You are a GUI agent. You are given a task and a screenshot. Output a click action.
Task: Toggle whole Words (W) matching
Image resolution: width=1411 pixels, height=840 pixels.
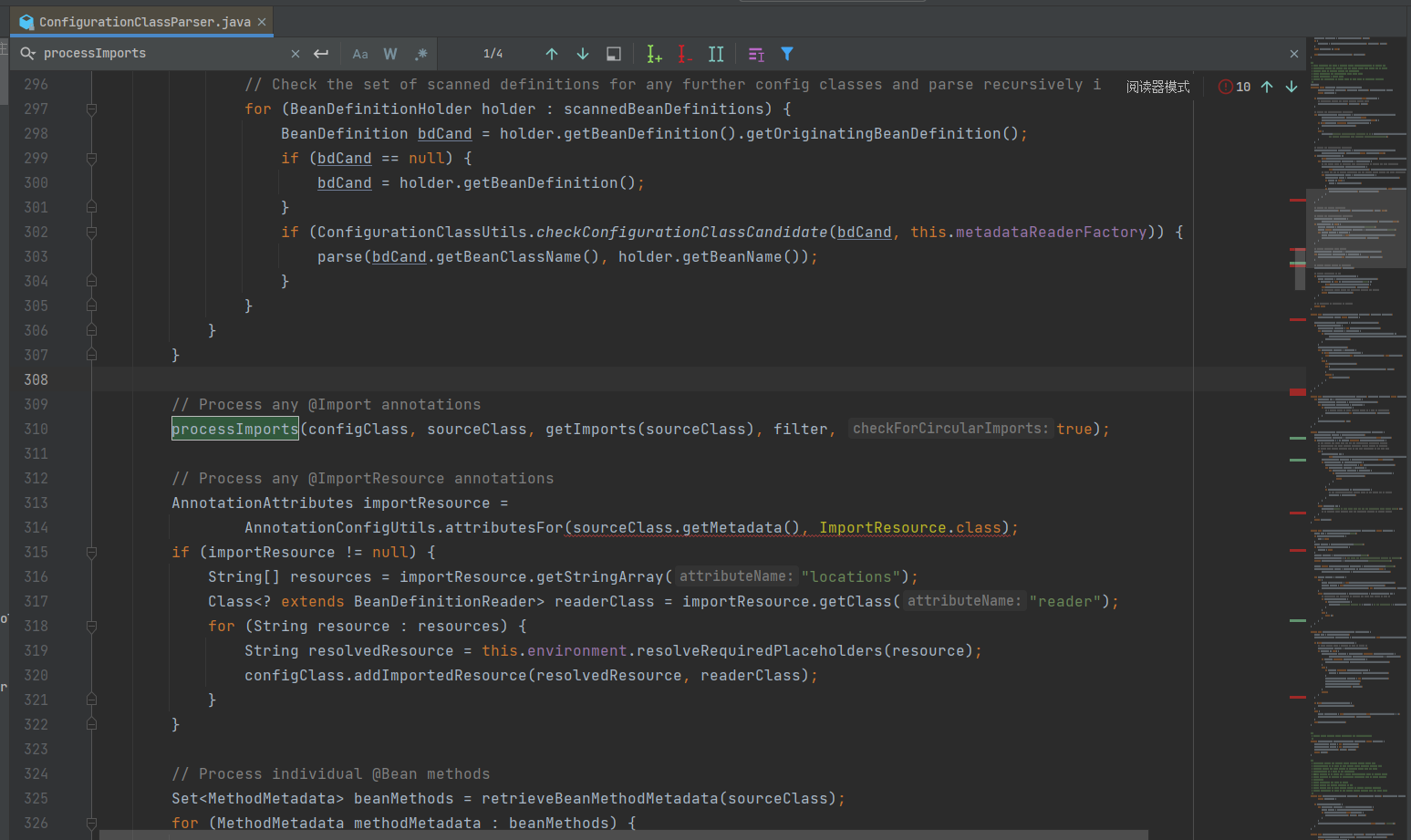click(x=390, y=54)
